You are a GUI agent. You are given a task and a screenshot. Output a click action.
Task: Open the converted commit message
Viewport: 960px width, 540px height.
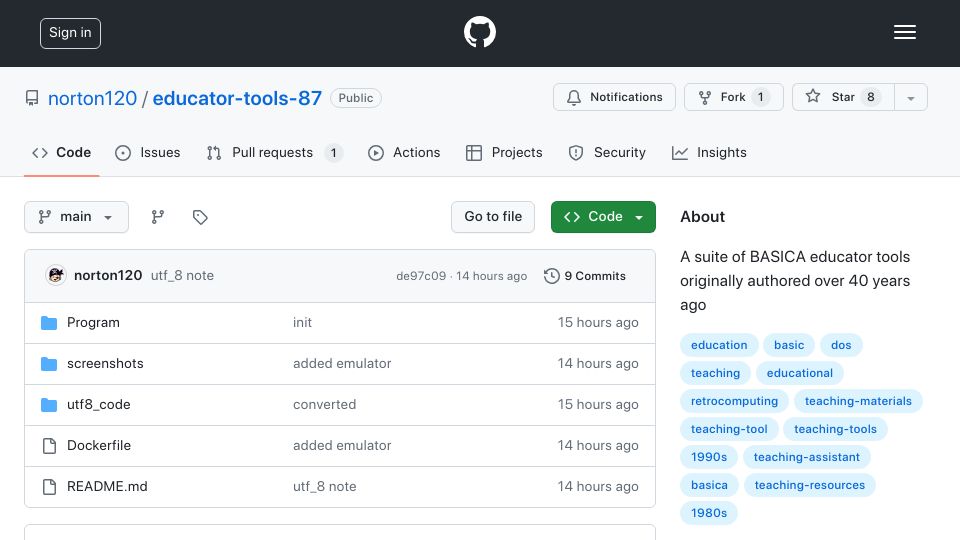(324, 405)
